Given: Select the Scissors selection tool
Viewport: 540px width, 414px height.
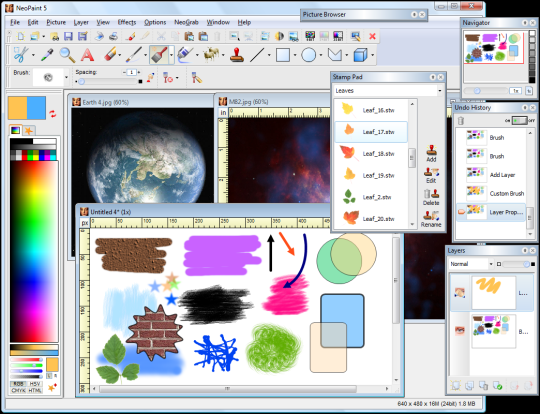Looking at the screenshot, I should (x=21, y=54).
